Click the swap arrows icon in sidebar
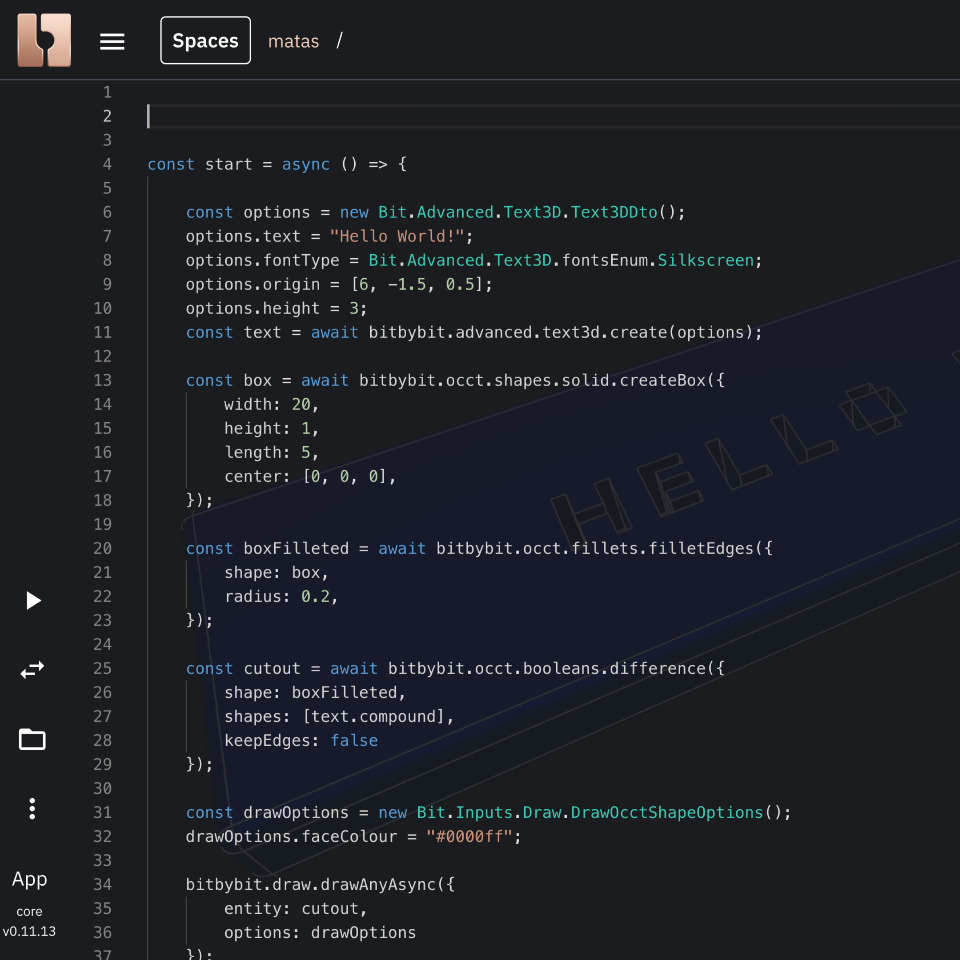The width and height of the screenshot is (960, 960). click(x=32, y=670)
